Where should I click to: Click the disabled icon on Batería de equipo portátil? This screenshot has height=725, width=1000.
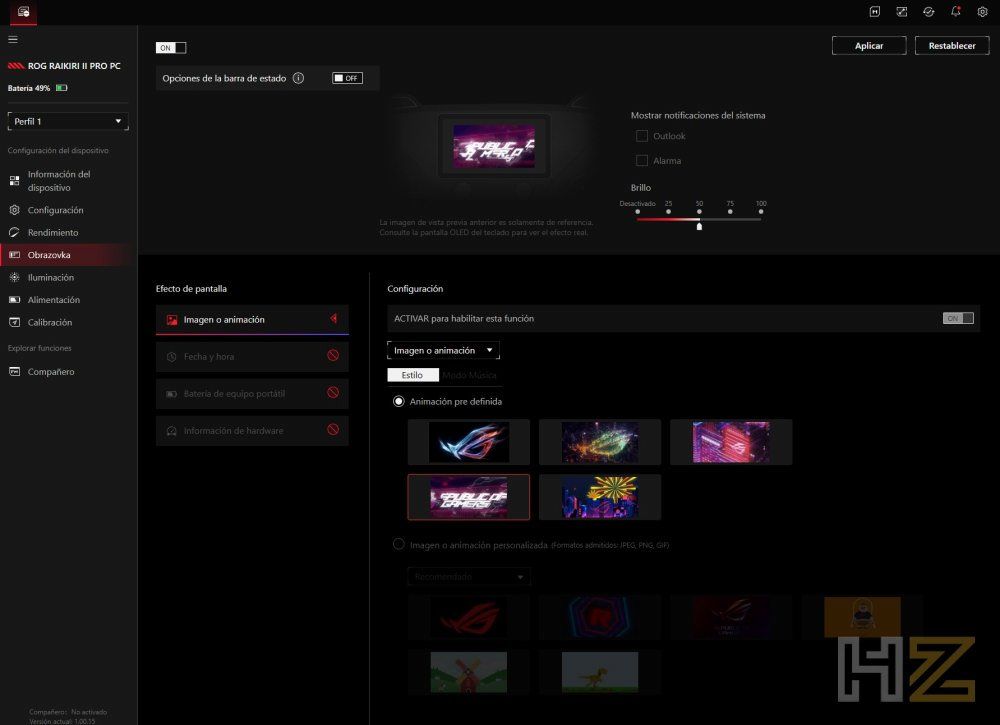tap(333, 393)
